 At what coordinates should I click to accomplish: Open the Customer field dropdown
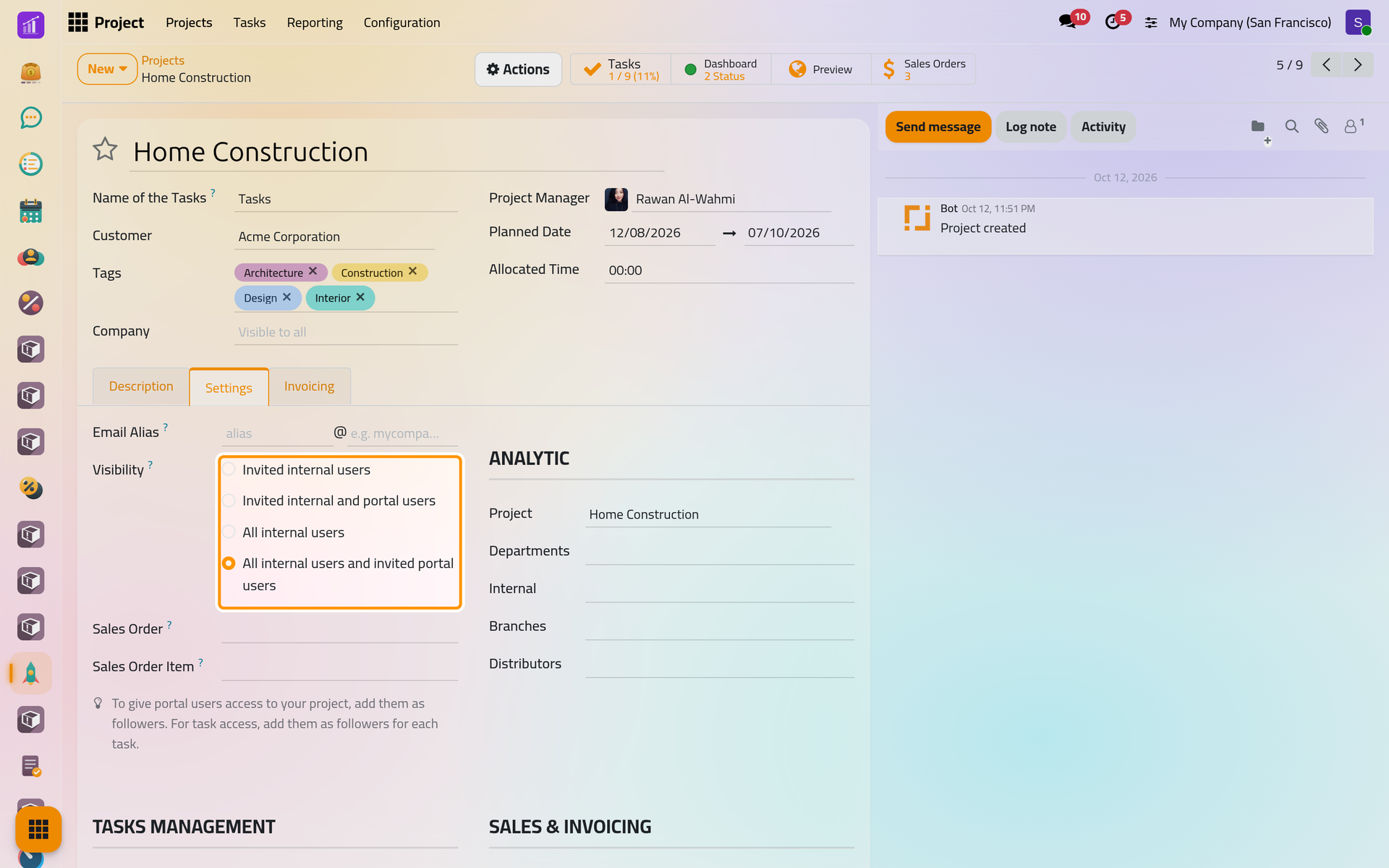(x=334, y=237)
